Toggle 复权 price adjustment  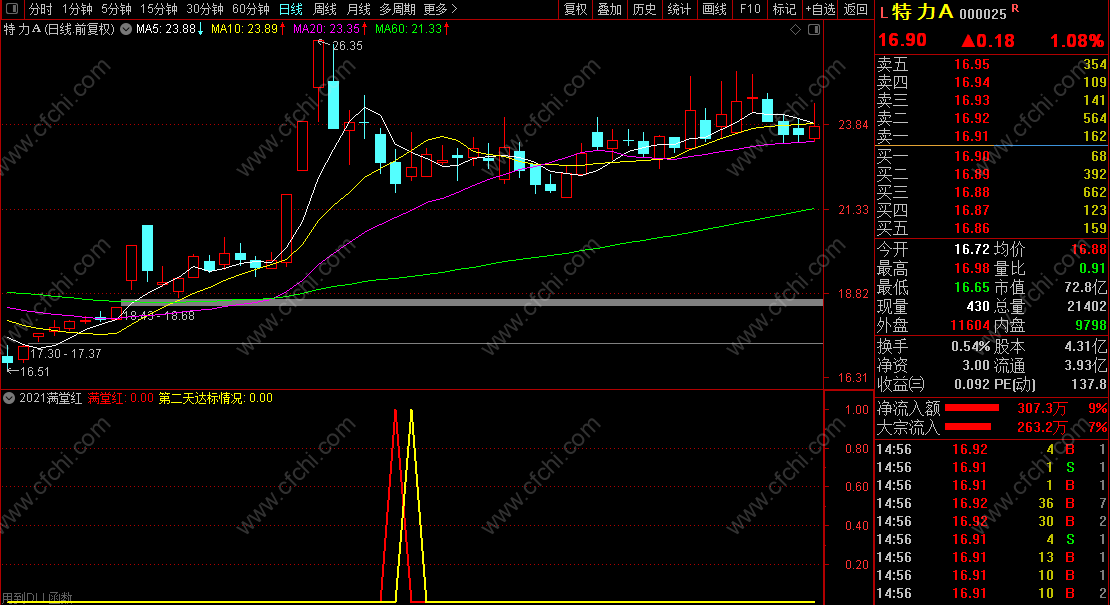pos(576,9)
